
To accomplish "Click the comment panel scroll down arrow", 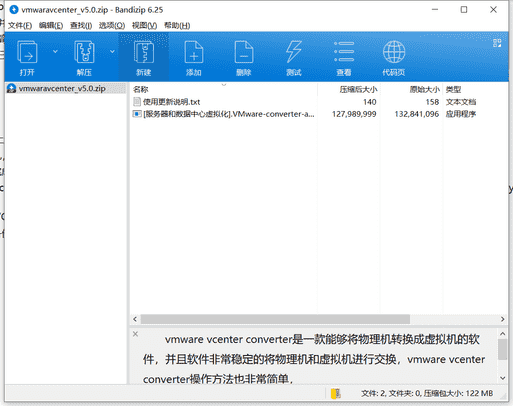I will (502, 378).
